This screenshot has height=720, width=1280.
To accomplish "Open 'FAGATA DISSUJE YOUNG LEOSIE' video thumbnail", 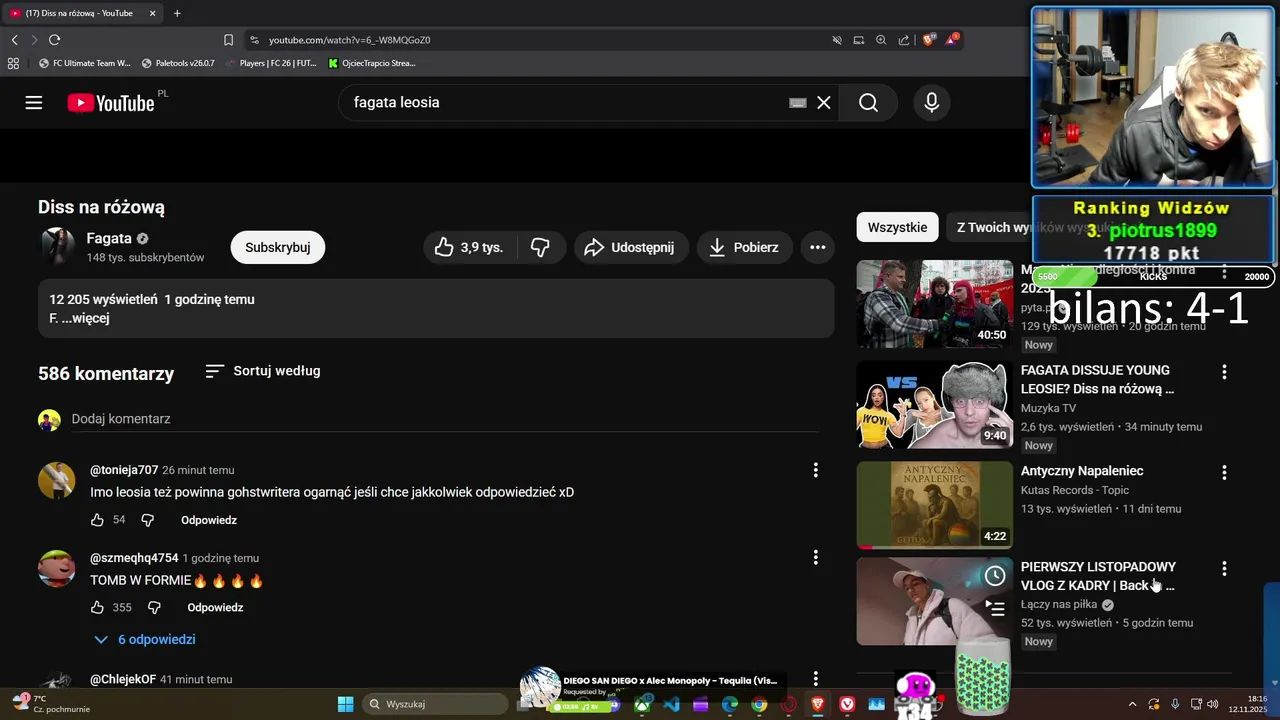I will coord(934,404).
